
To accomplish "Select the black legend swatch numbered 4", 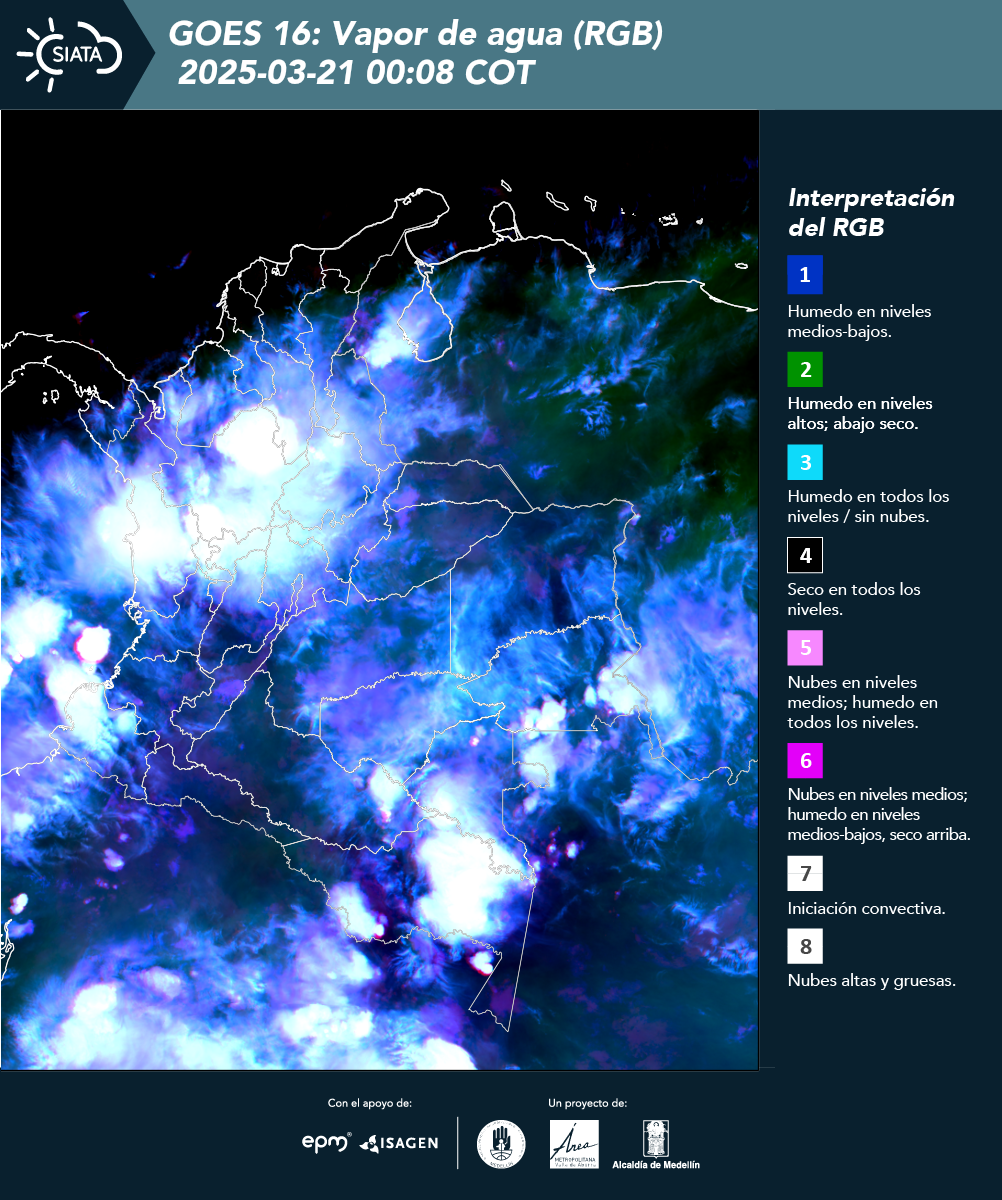I will [x=805, y=554].
